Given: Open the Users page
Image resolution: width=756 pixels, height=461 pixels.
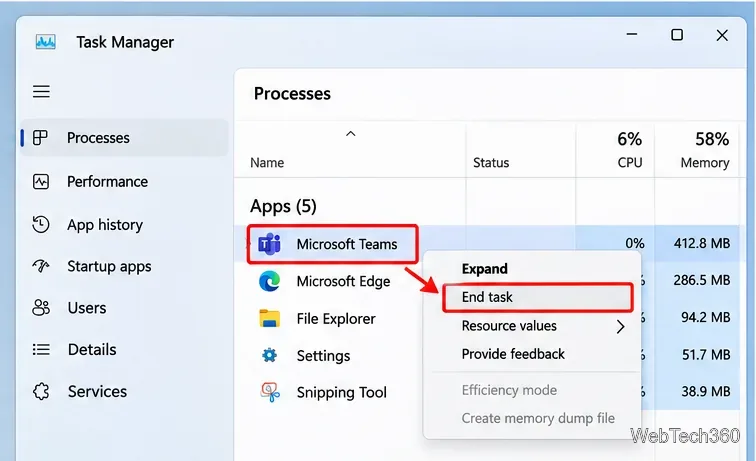Looking at the screenshot, I should (x=87, y=308).
